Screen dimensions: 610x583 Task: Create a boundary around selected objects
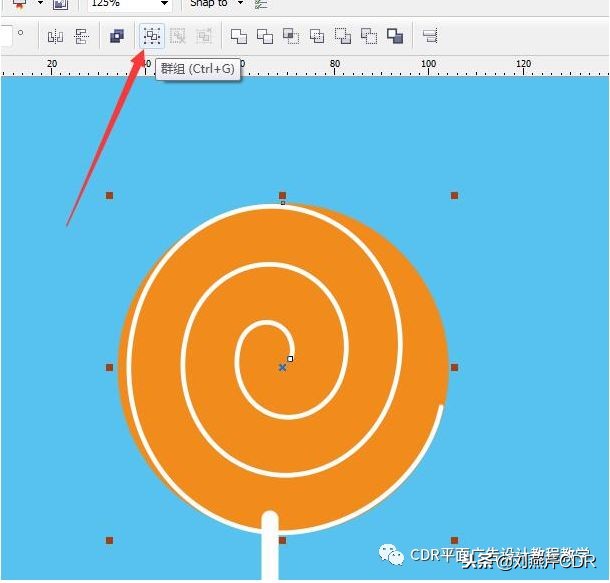395,36
